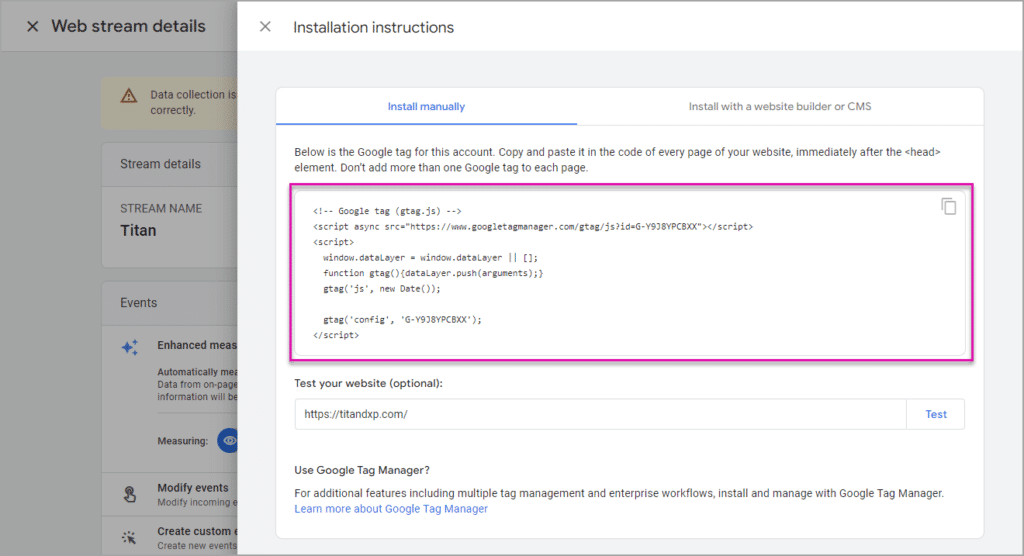
Task: Click the Events section heading
Action: [x=138, y=303]
